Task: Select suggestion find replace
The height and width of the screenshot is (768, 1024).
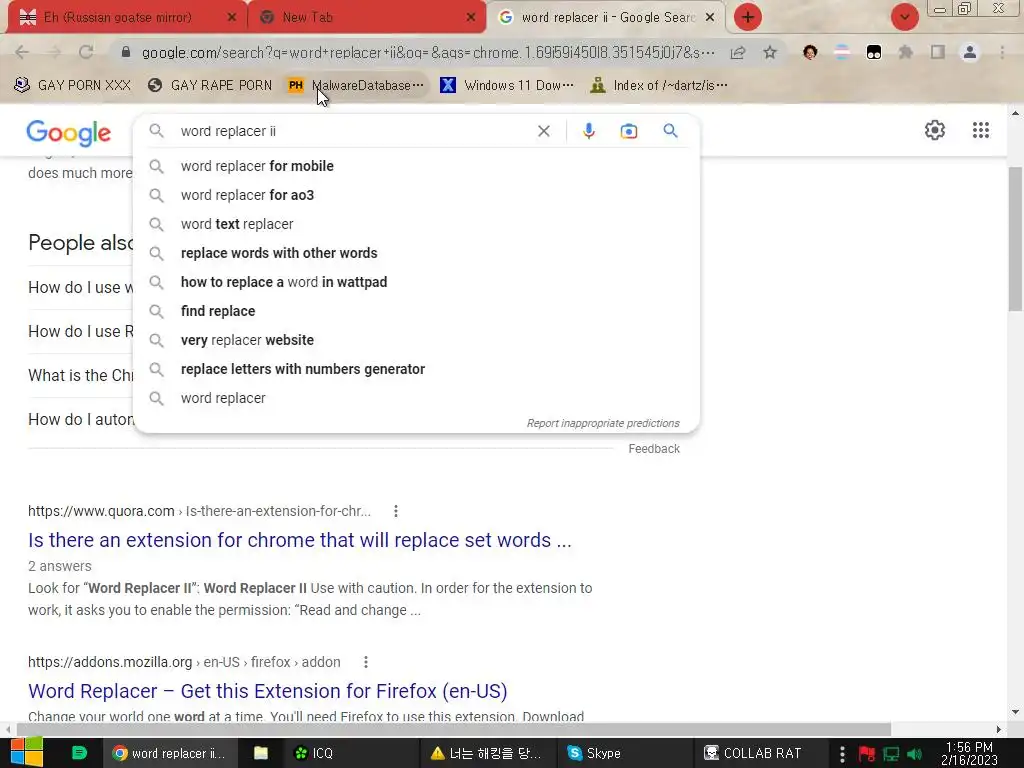Action: coord(416,311)
